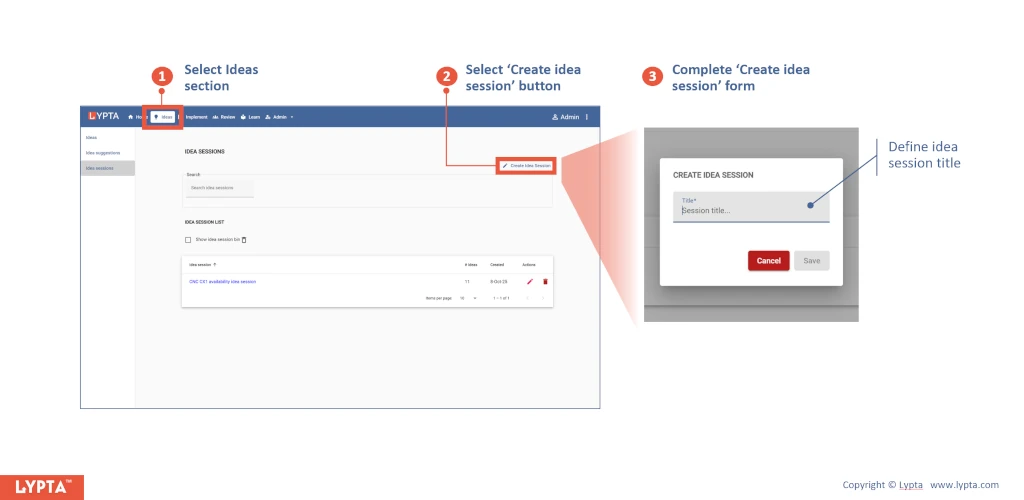Click the CREATE IDEA SESSION dialog heading
1024x500 pixels.
tap(713, 175)
